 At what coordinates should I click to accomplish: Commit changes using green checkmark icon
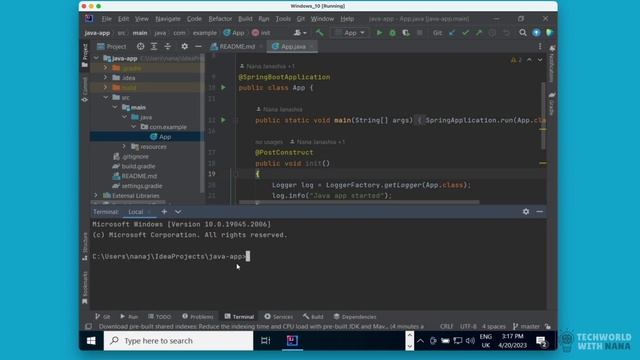[x=465, y=33]
